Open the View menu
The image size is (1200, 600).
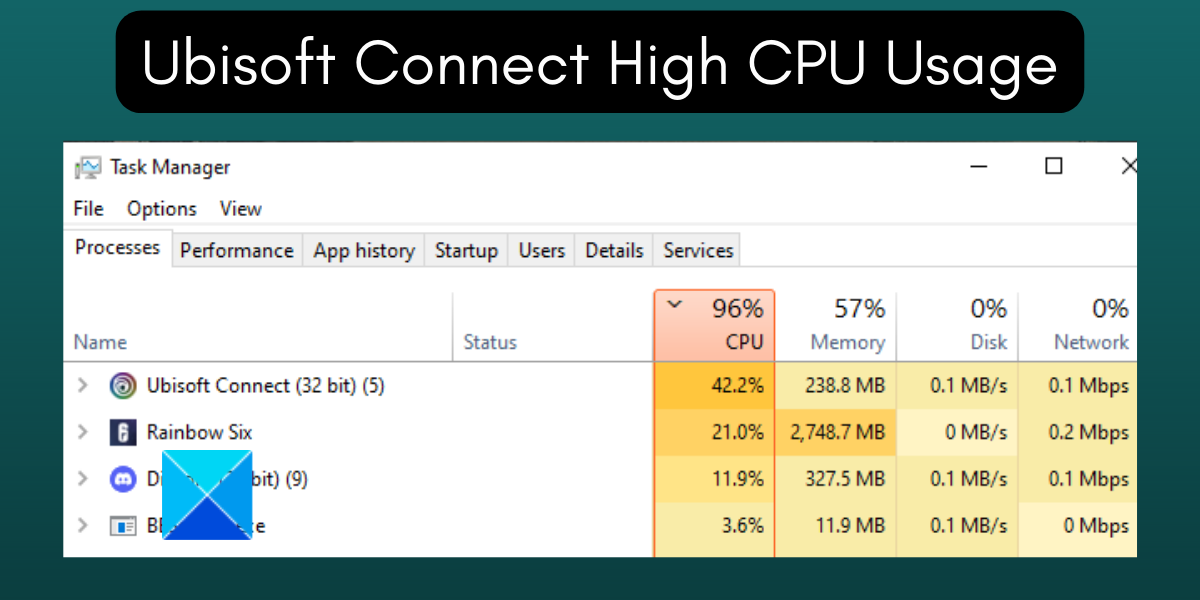pos(240,209)
